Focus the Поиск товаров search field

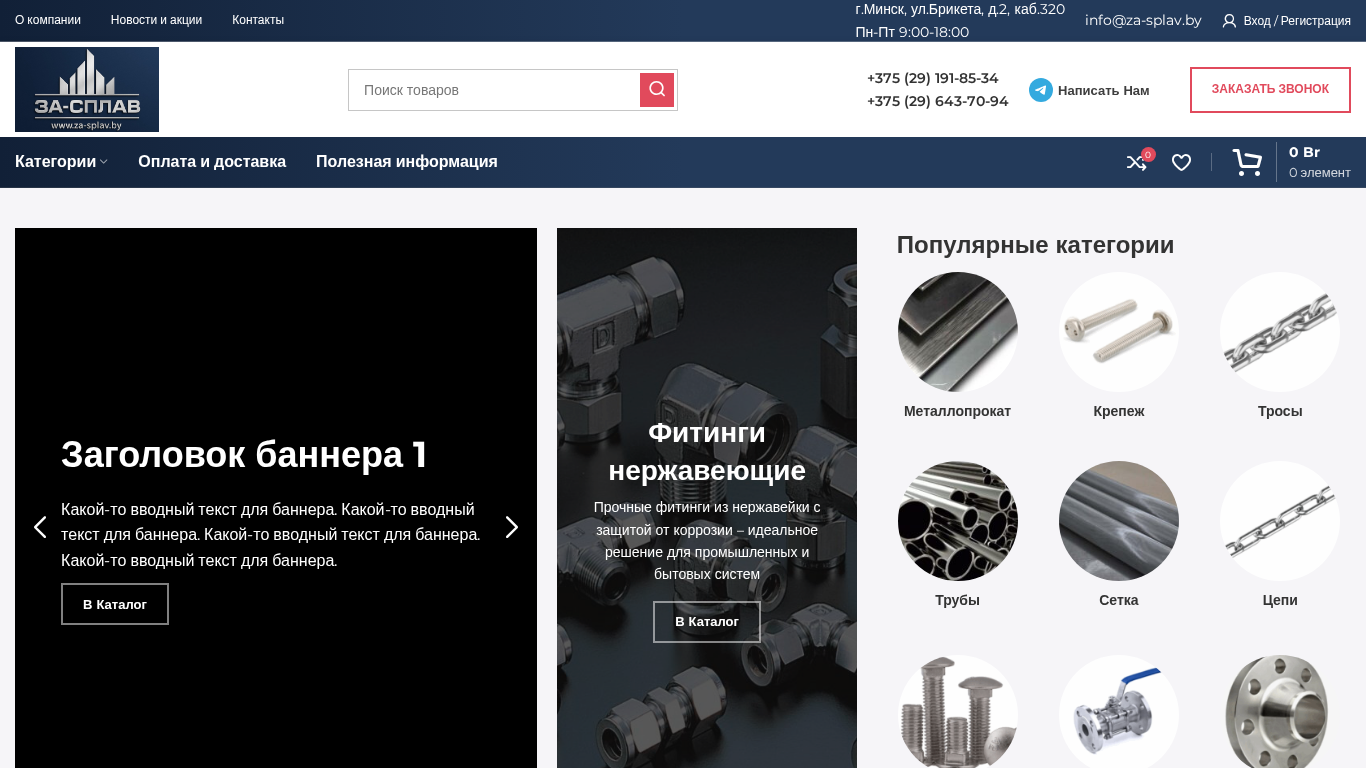494,90
